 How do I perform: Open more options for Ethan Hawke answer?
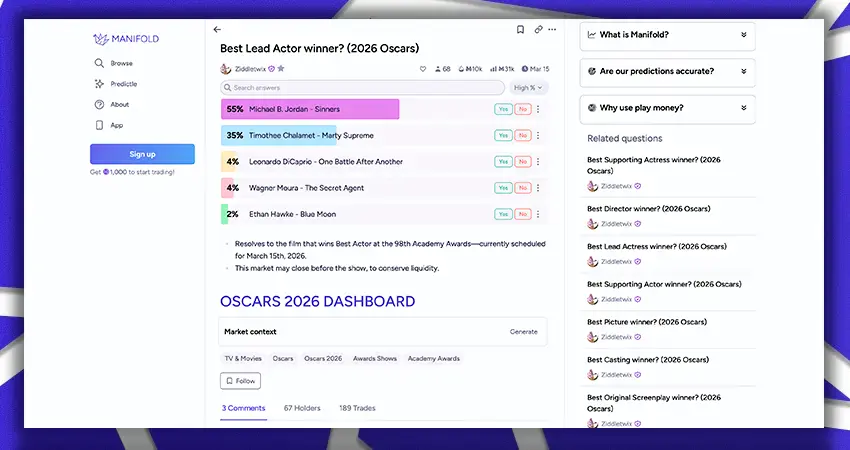[538, 214]
